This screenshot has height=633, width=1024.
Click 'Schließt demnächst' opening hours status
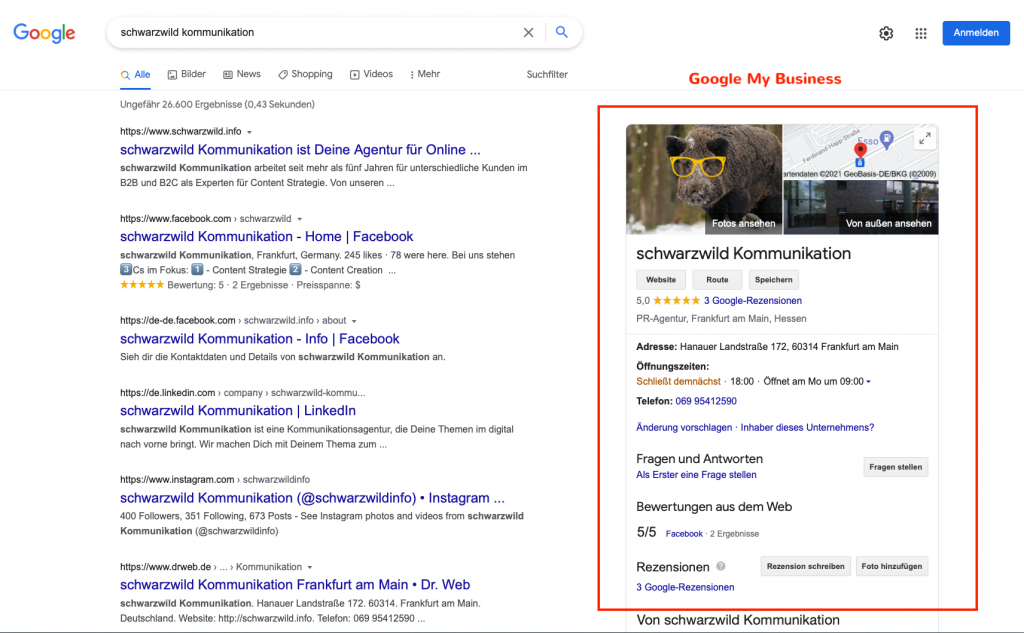click(x=679, y=381)
